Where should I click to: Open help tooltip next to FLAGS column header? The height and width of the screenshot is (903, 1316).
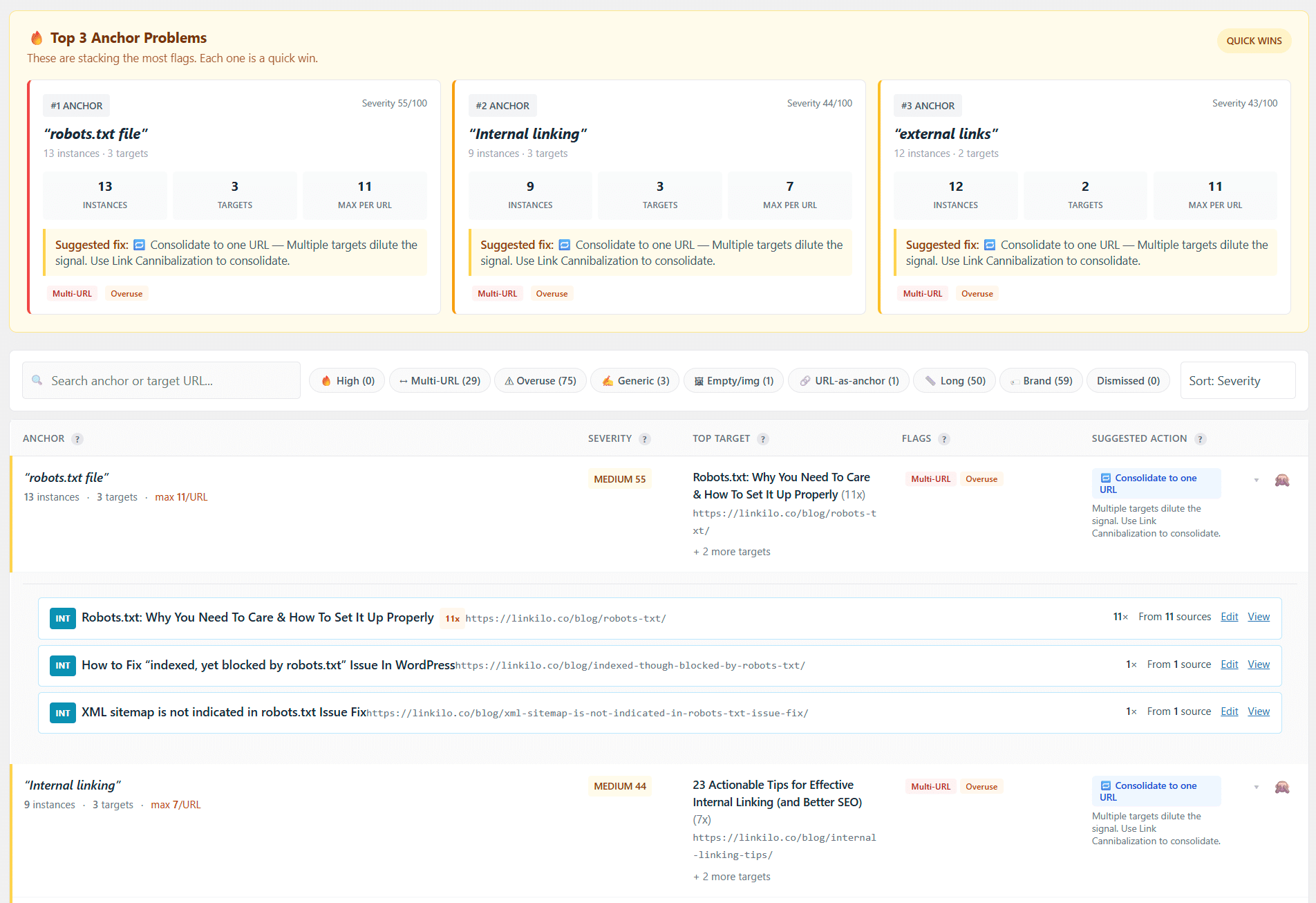click(944, 439)
